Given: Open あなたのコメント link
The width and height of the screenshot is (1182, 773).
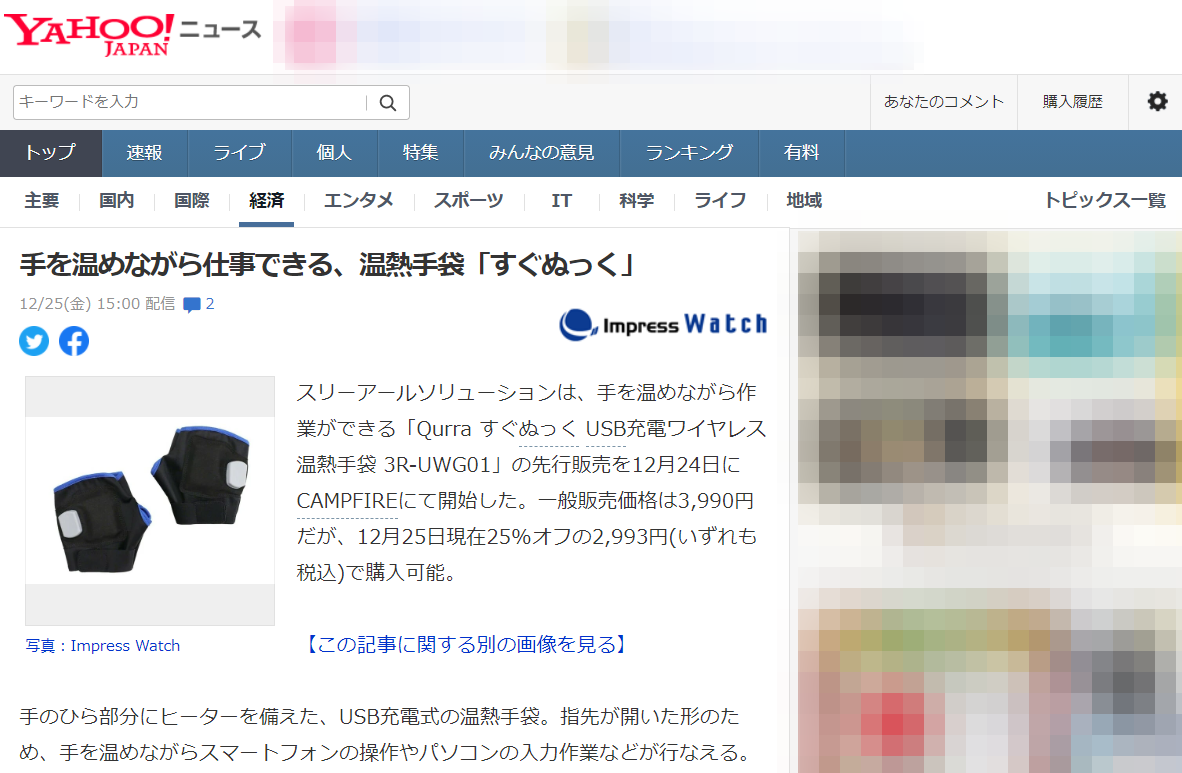Looking at the screenshot, I should click(943, 102).
